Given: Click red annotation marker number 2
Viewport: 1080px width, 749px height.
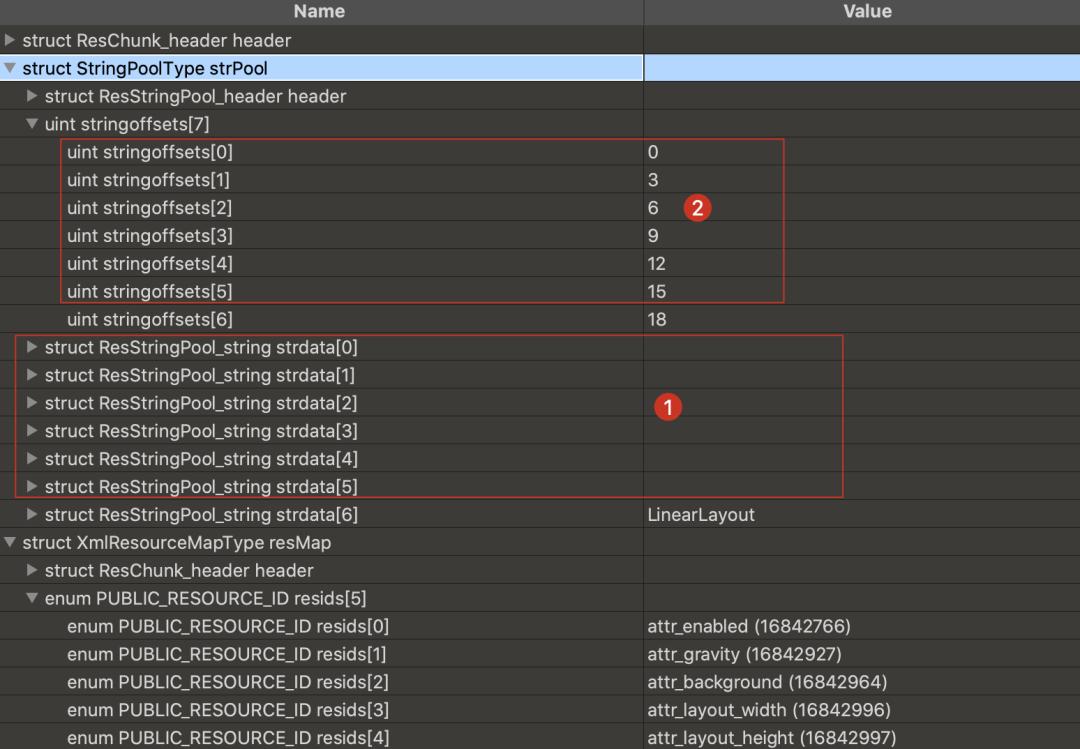Looking at the screenshot, I should pyautogui.click(x=697, y=208).
